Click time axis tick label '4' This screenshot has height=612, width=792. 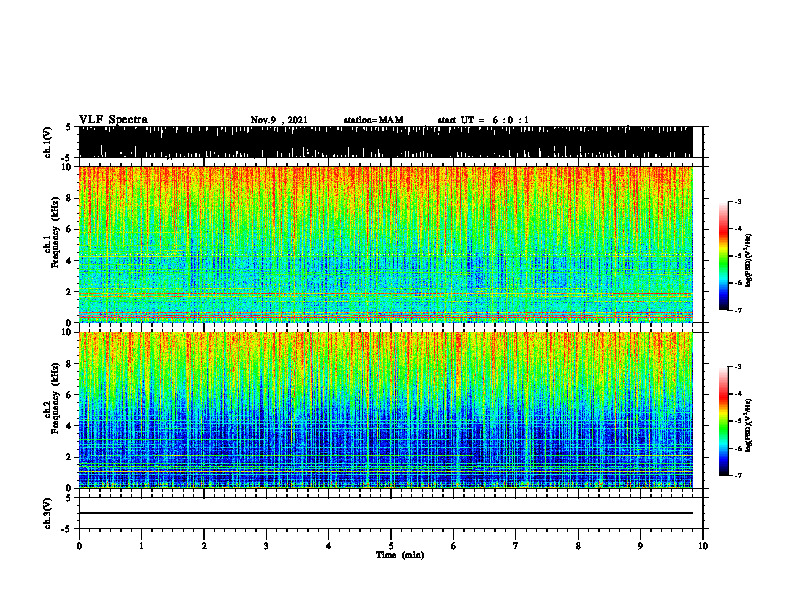(x=329, y=546)
